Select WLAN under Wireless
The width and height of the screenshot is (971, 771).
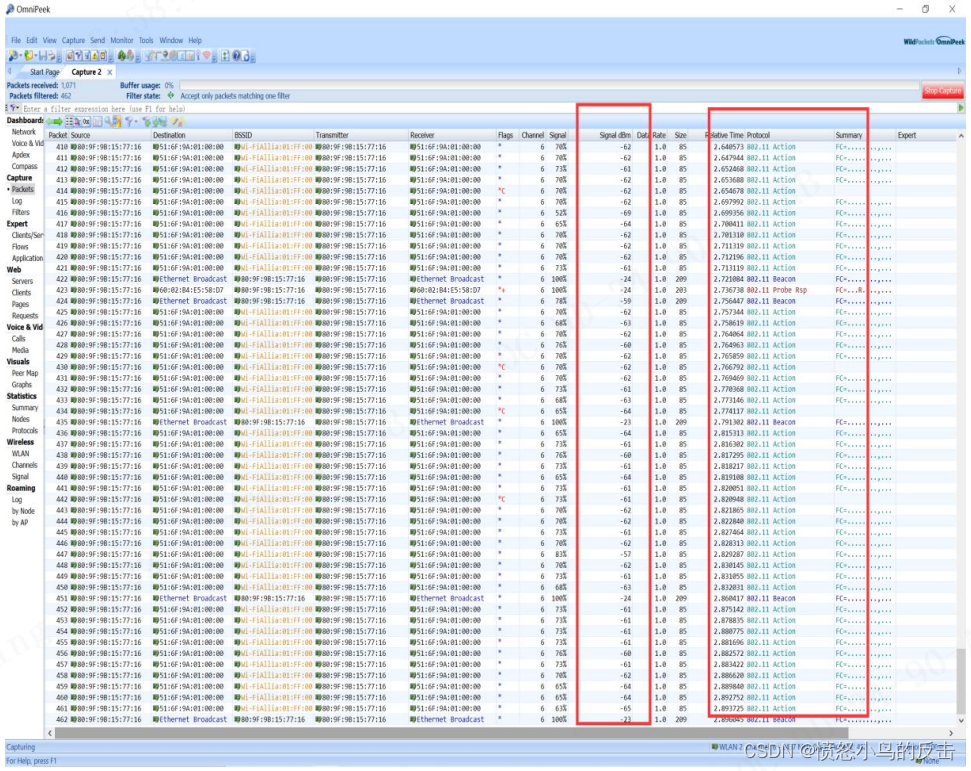pos(20,453)
